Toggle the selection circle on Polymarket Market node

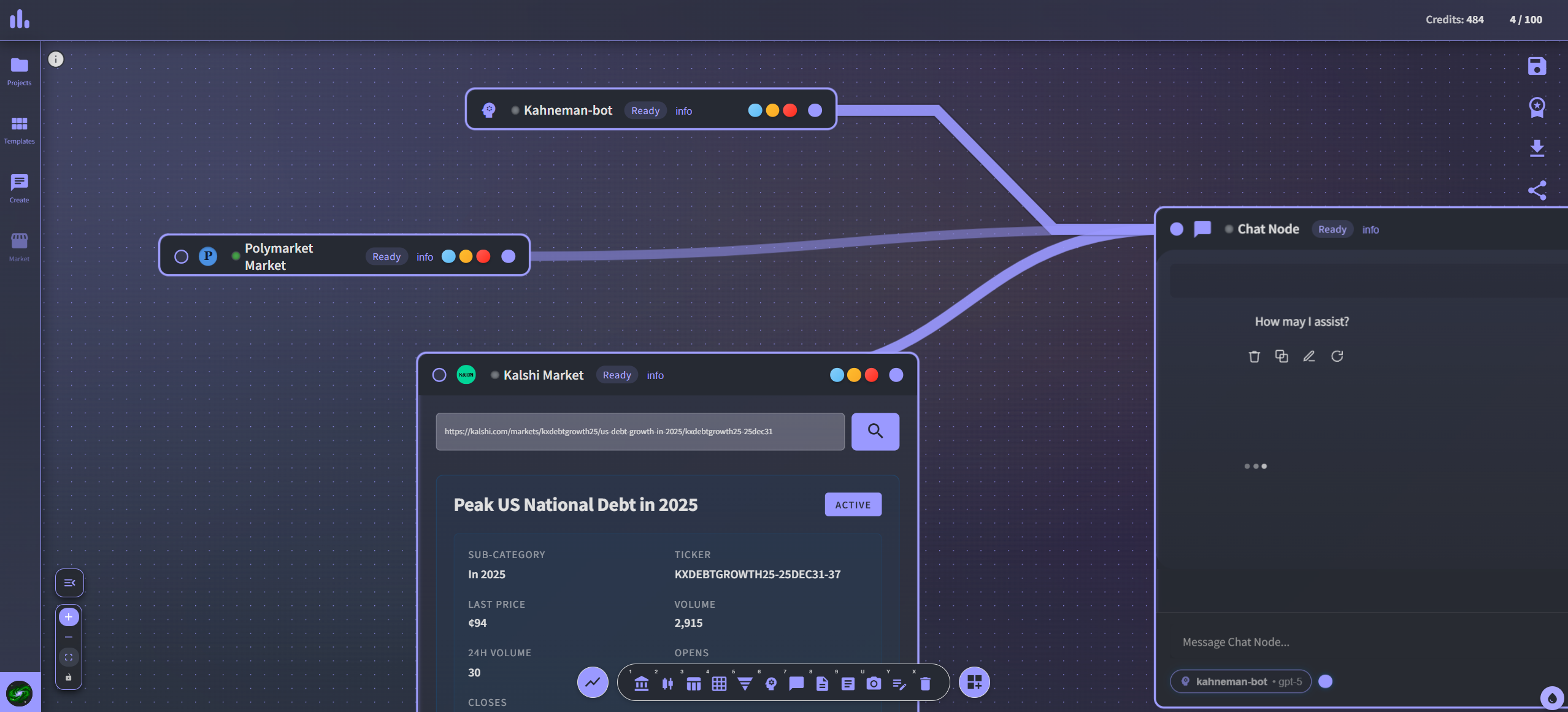[181, 257]
